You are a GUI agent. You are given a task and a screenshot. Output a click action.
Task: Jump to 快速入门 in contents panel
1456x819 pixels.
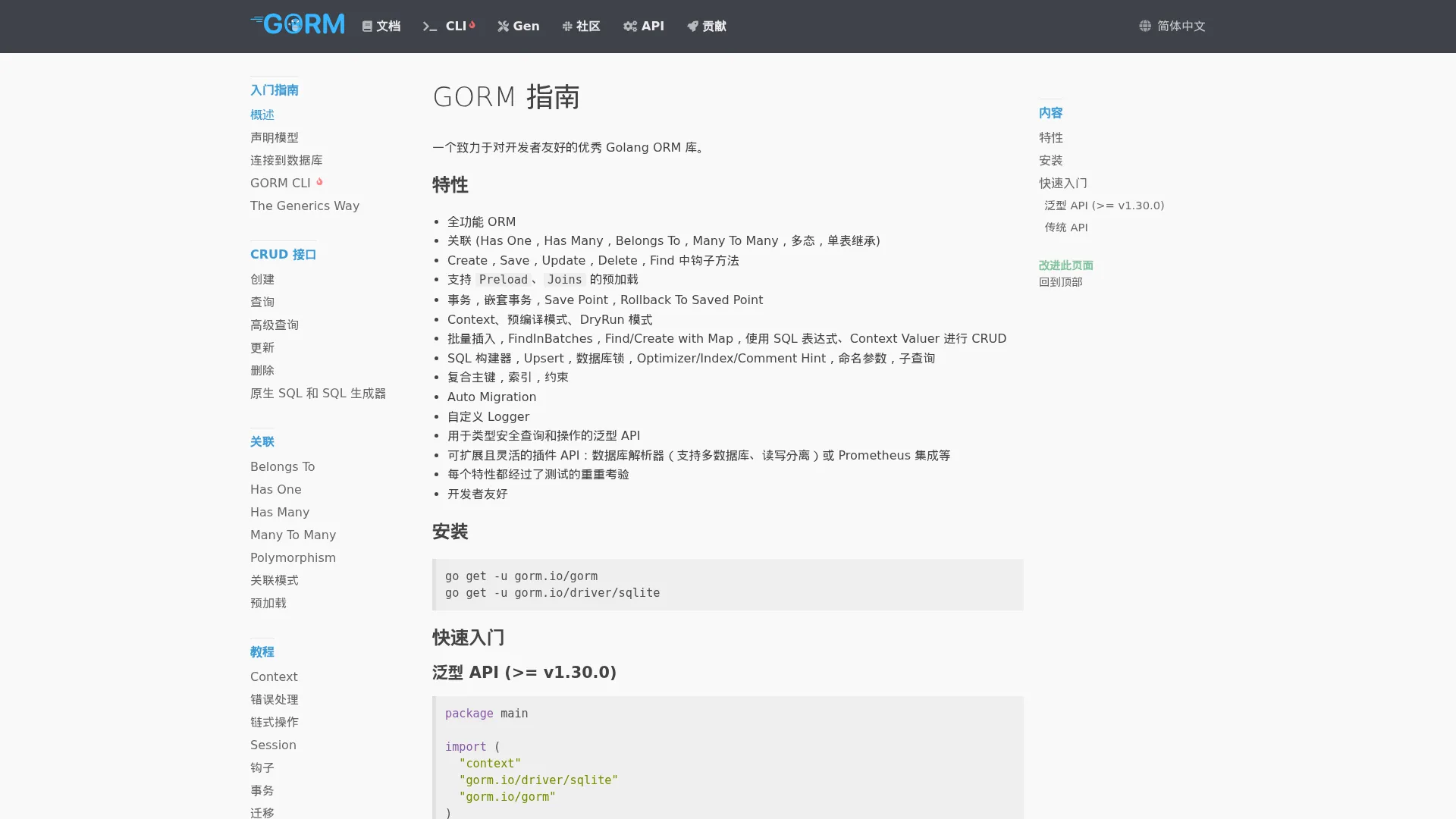pyautogui.click(x=1063, y=183)
